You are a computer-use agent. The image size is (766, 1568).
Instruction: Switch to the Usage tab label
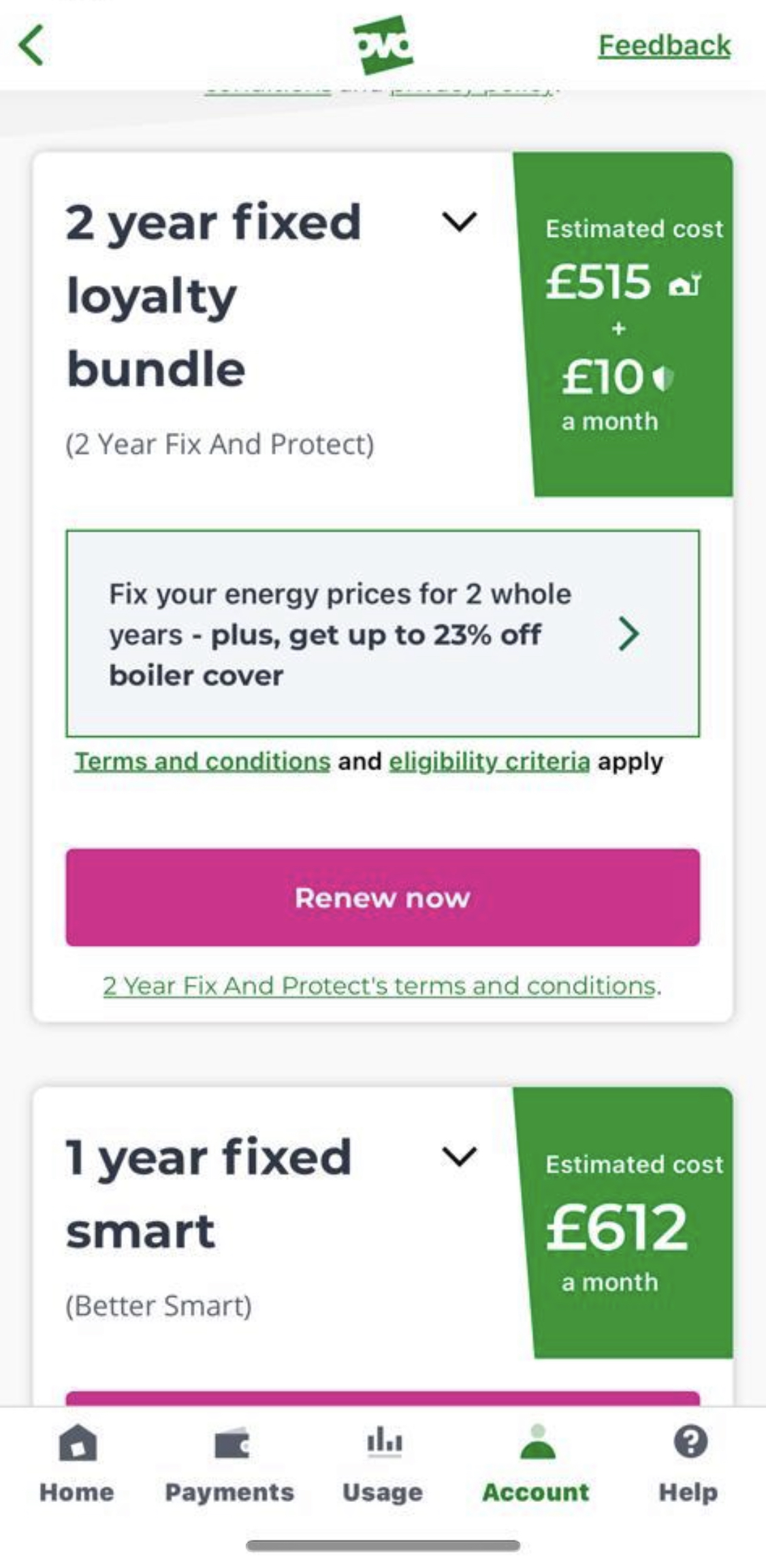point(383,1492)
